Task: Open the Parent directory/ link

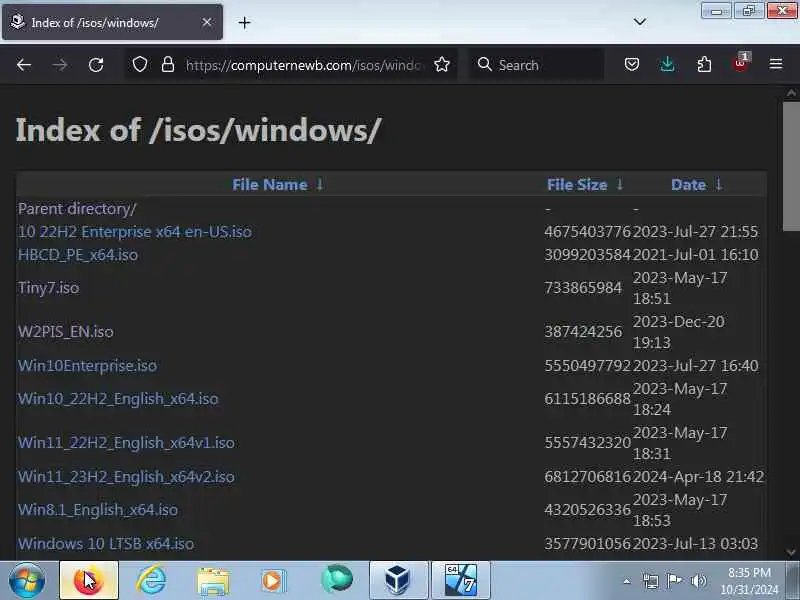Action: 77,209
